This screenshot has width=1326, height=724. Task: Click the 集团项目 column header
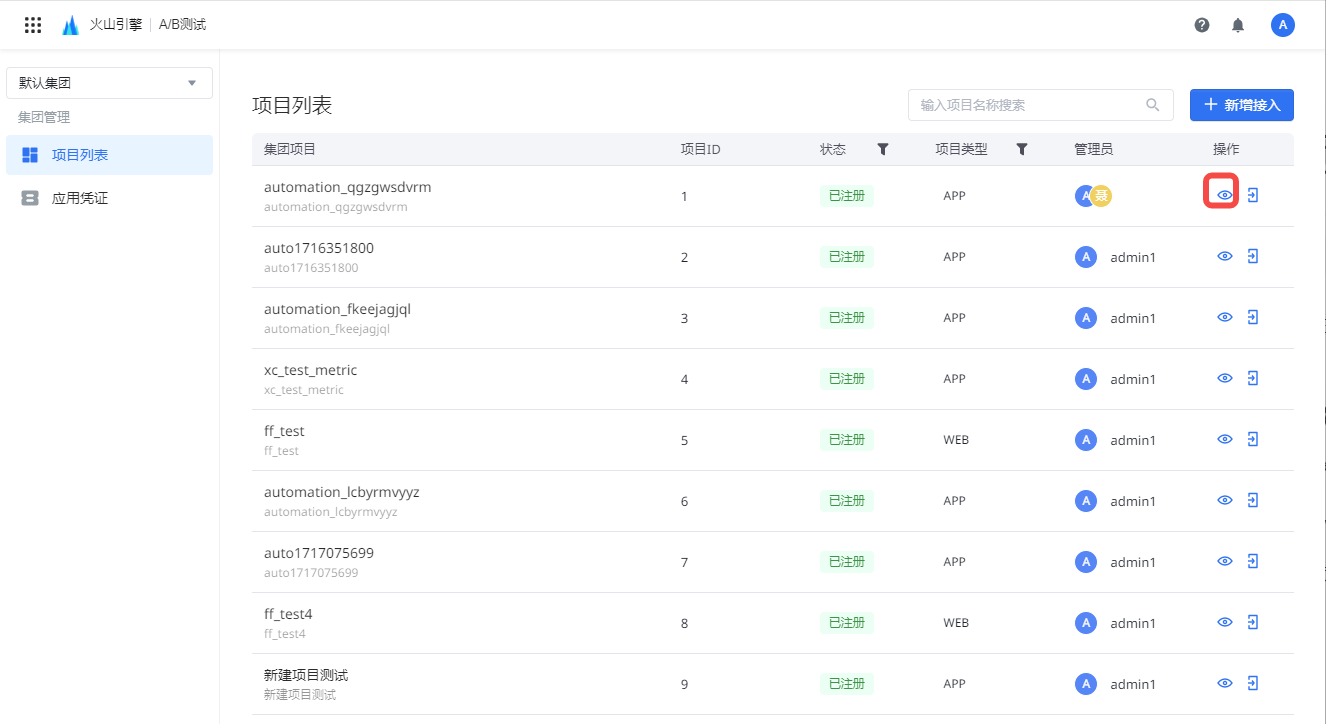pyautogui.click(x=290, y=149)
